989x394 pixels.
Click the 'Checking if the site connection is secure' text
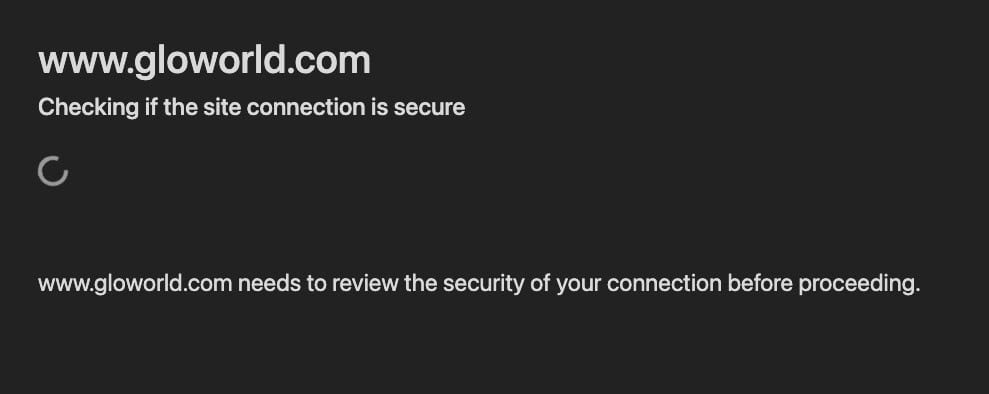click(252, 107)
